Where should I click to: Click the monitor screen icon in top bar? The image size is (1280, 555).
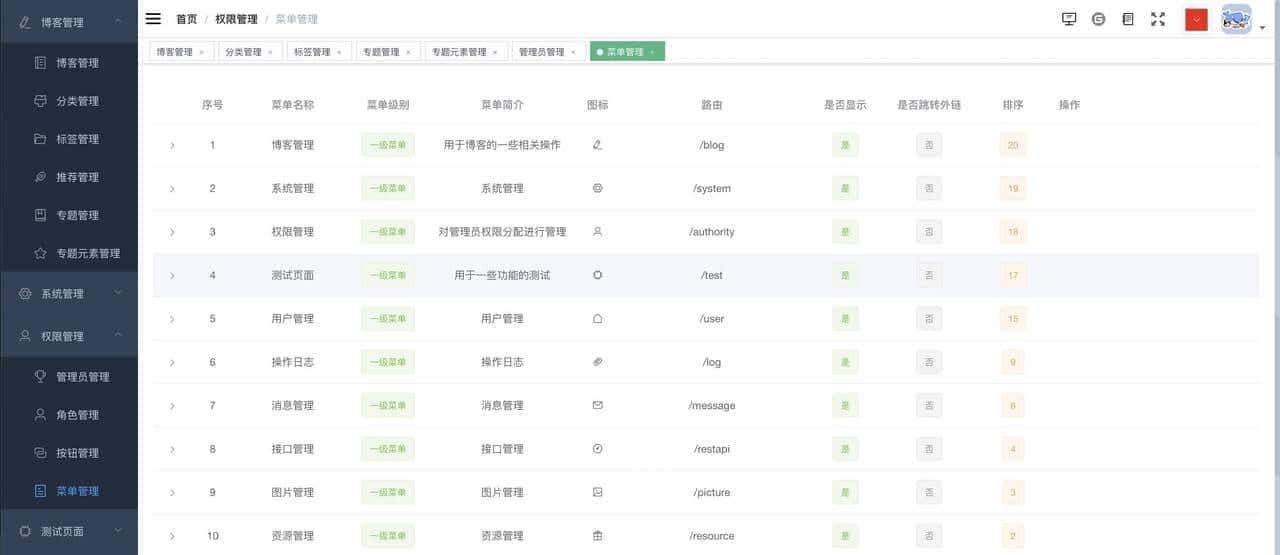coord(1069,19)
